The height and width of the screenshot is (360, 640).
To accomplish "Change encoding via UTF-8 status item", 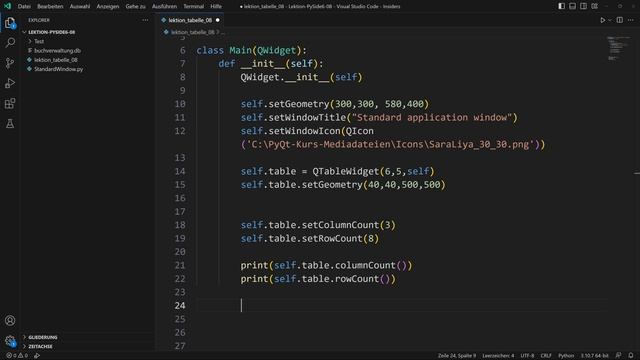I will tap(527, 356).
